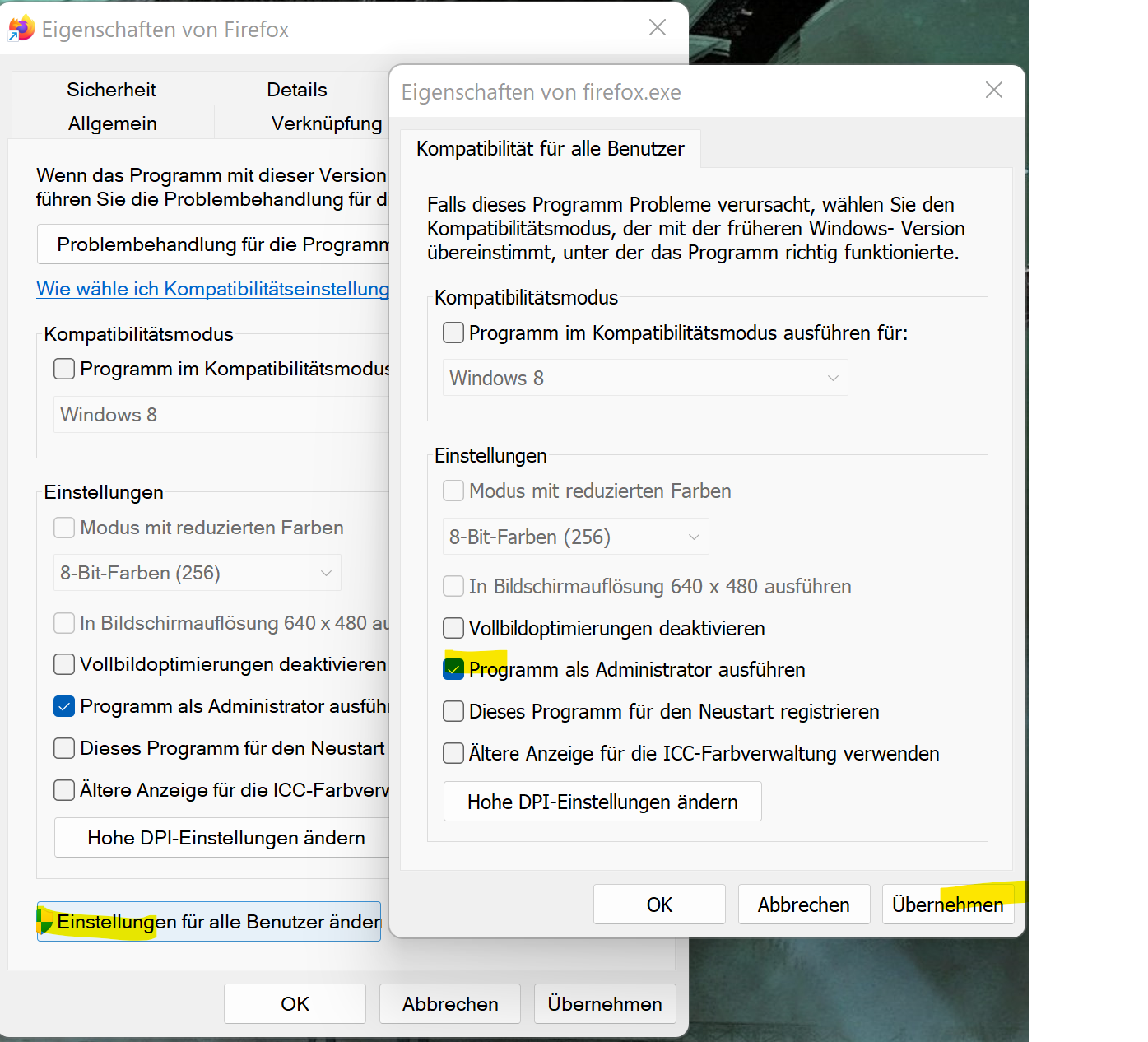
Task: Click the Firefox icon in the title bar
Action: [21, 29]
